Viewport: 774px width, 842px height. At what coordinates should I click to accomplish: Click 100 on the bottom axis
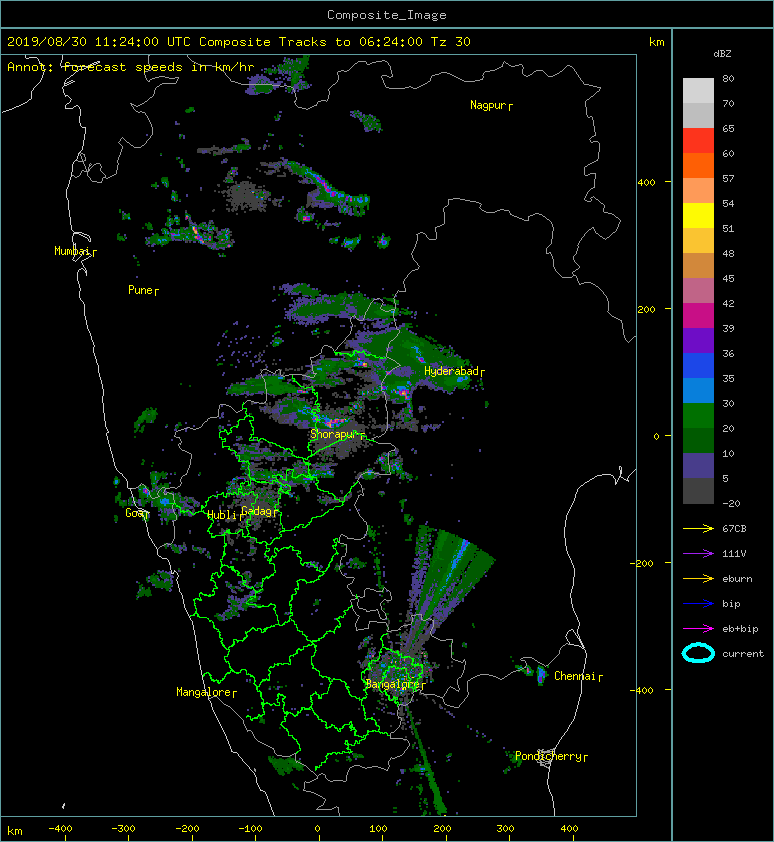pyautogui.click(x=378, y=829)
